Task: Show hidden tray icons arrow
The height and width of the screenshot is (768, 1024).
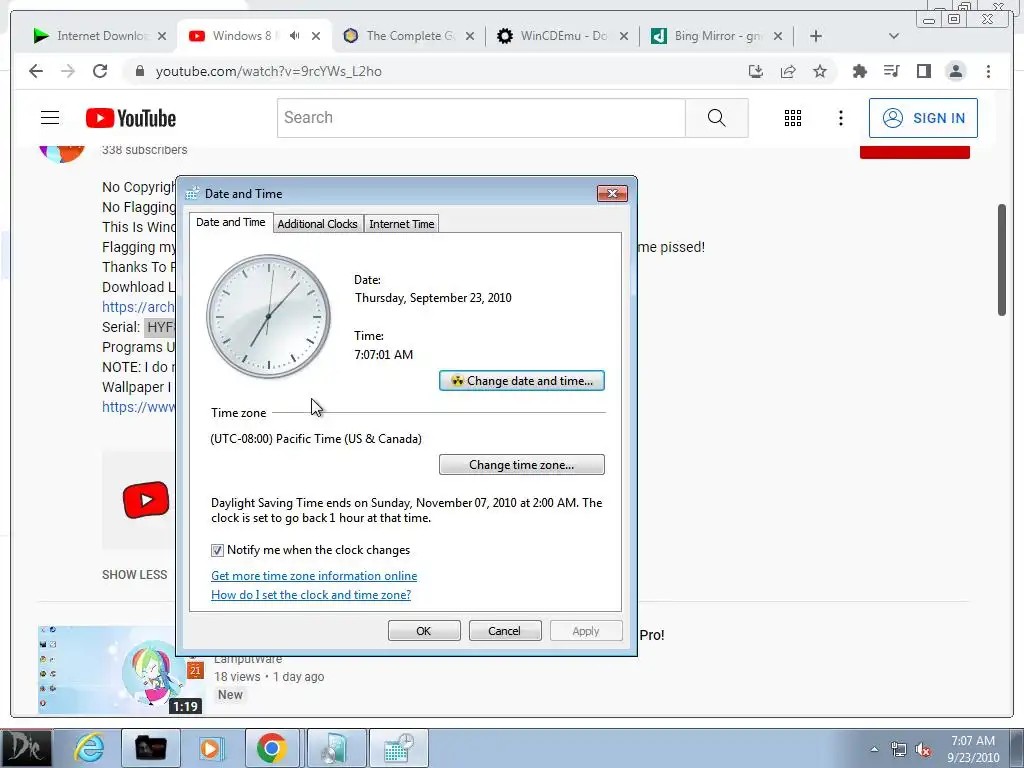Action: (874, 749)
